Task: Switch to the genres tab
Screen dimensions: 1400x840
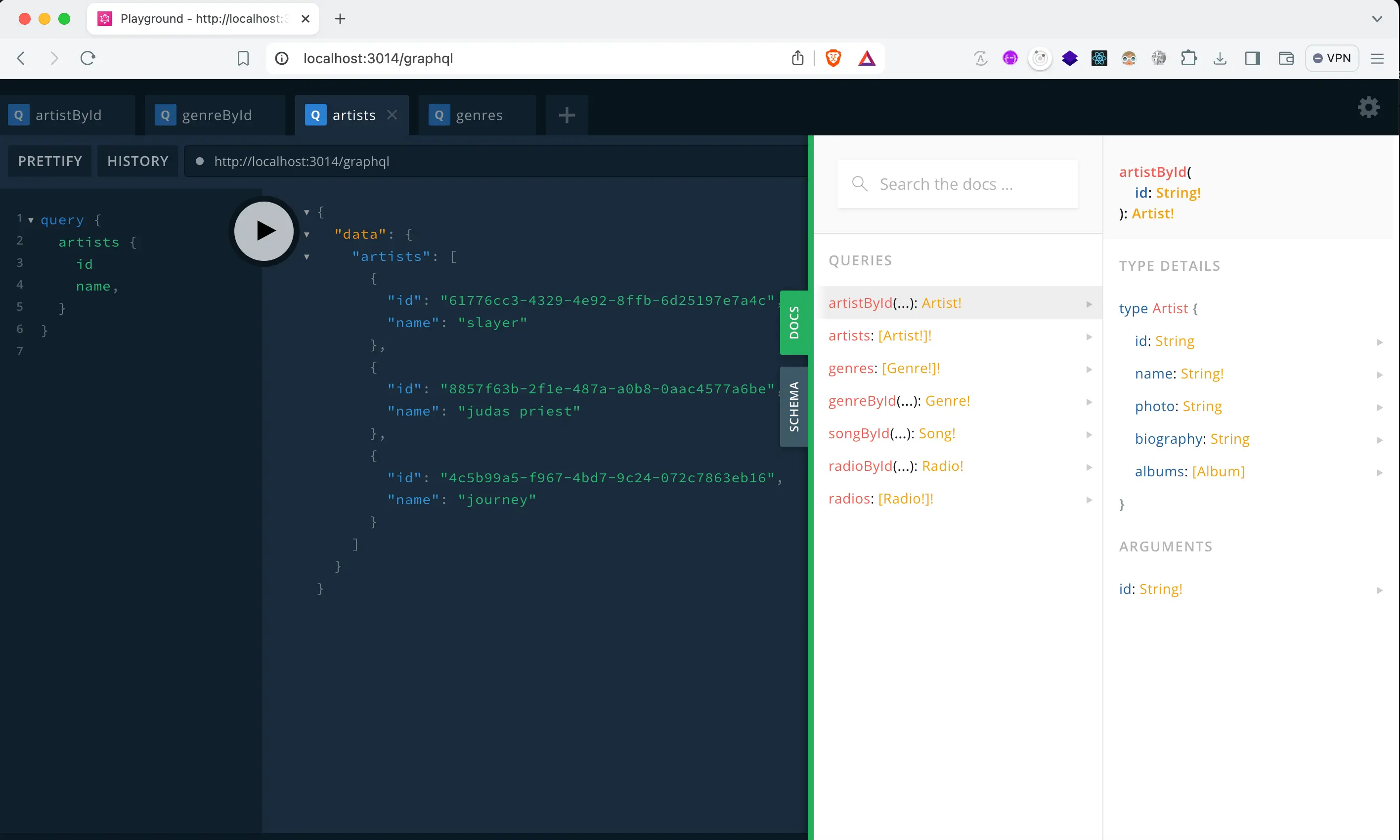Action: 479,114
